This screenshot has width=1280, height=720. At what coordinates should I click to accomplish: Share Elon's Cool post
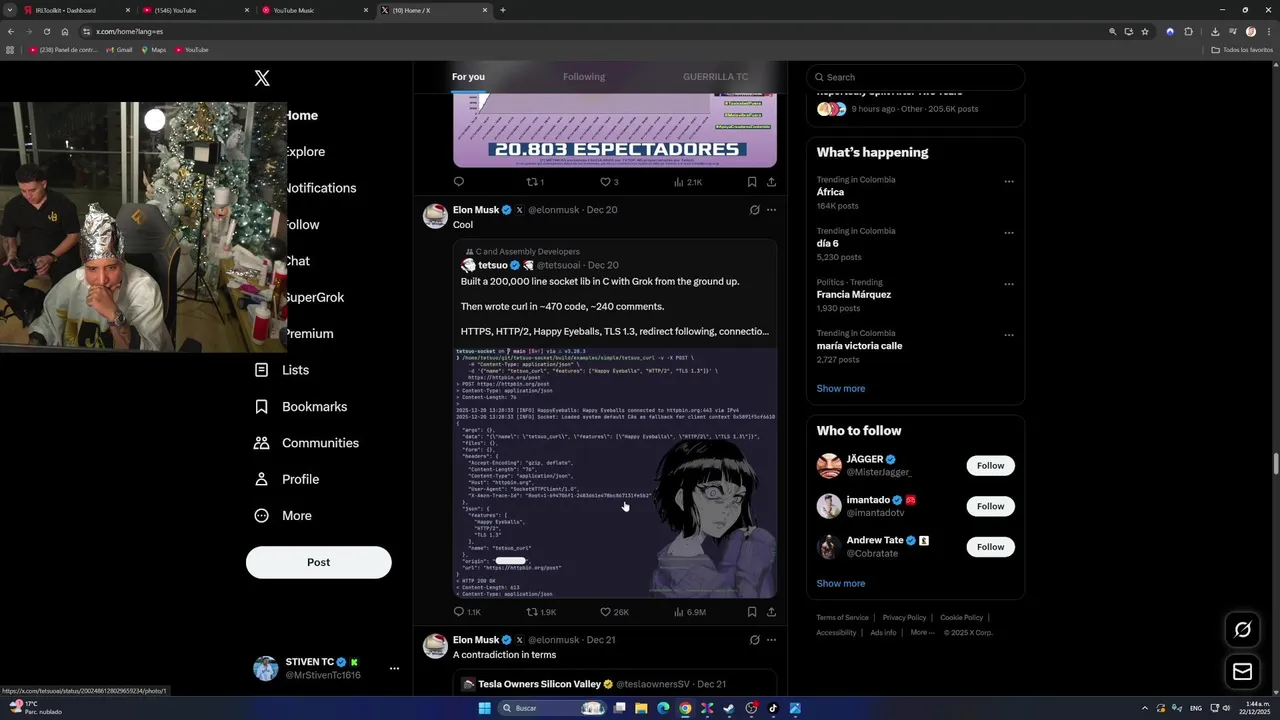[x=771, y=612]
